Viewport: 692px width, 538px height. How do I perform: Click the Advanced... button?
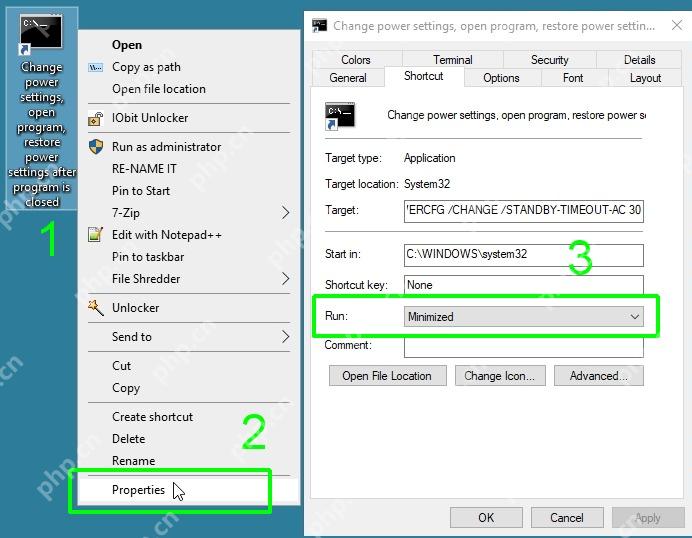598,376
